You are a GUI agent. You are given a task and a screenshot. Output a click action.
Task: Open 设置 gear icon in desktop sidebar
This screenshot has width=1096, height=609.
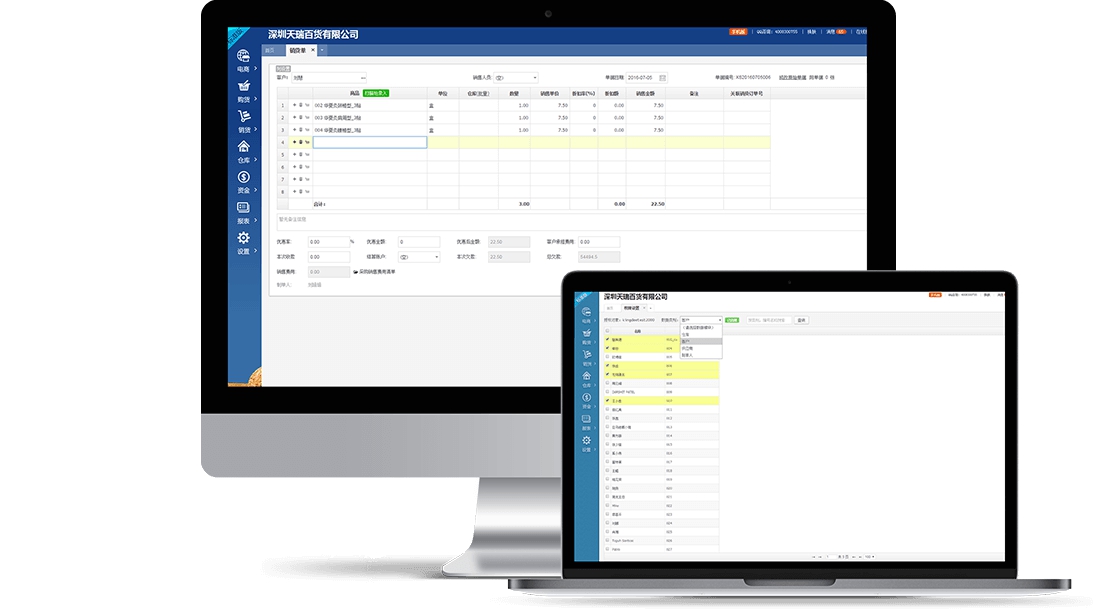[x=243, y=240]
